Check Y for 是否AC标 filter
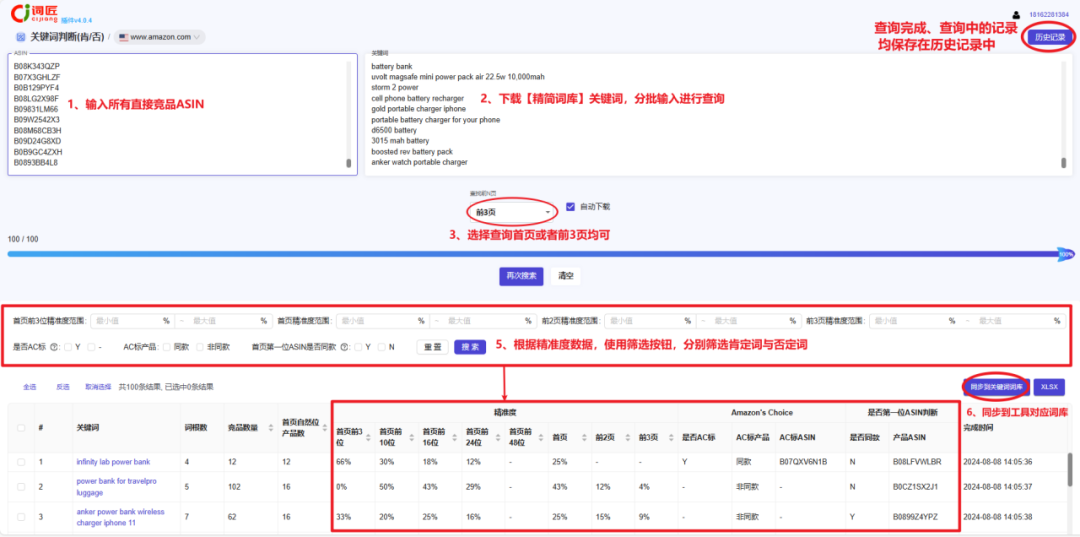Viewport: 1080px width, 537px height. point(68,347)
